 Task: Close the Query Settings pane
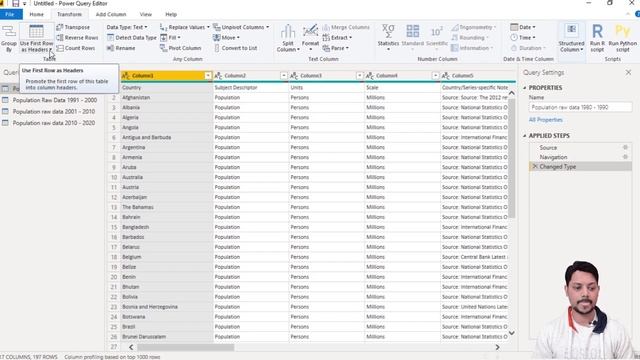click(628, 73)
